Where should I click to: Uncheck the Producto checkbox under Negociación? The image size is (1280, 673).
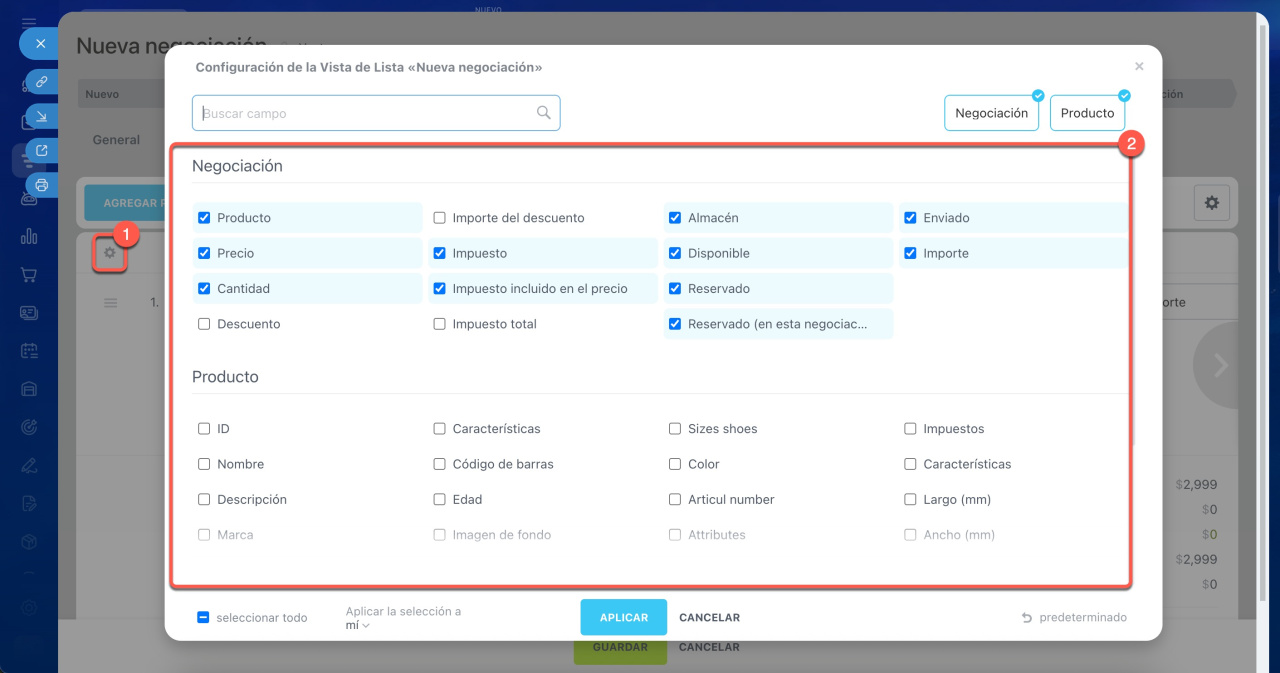(x=204, y=218)
